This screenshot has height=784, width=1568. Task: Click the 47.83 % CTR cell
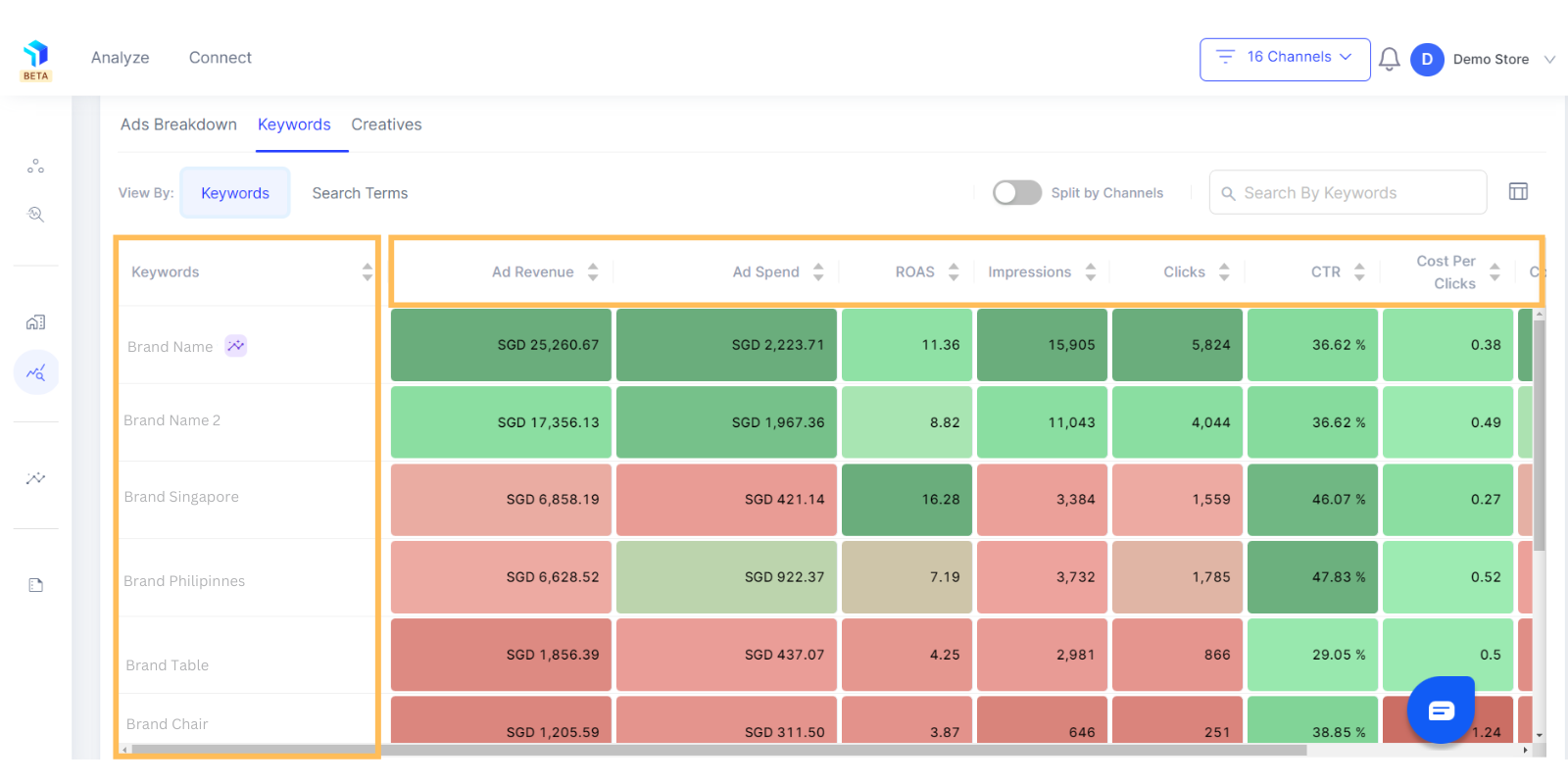(1312, 577)
